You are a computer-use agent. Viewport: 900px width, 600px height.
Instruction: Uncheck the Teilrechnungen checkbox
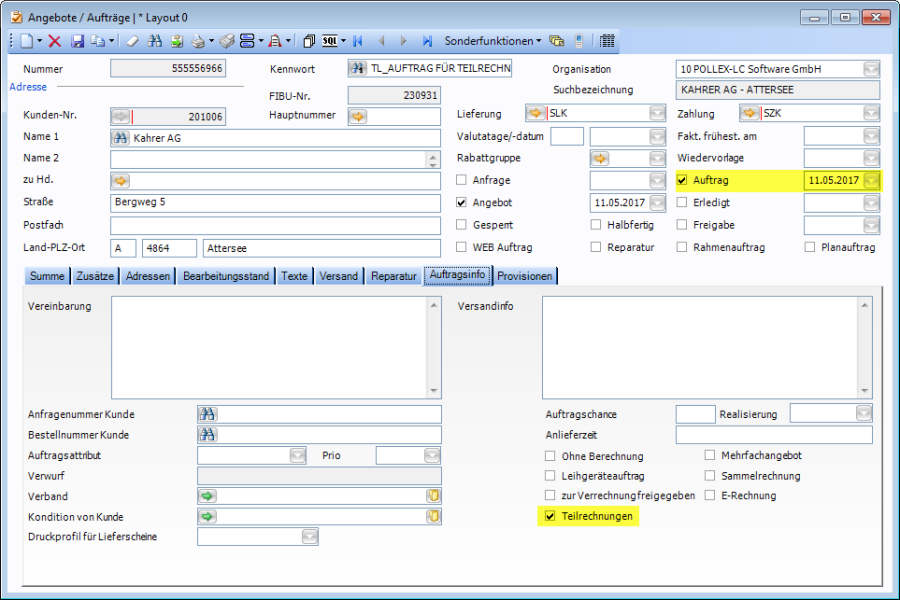550,516
